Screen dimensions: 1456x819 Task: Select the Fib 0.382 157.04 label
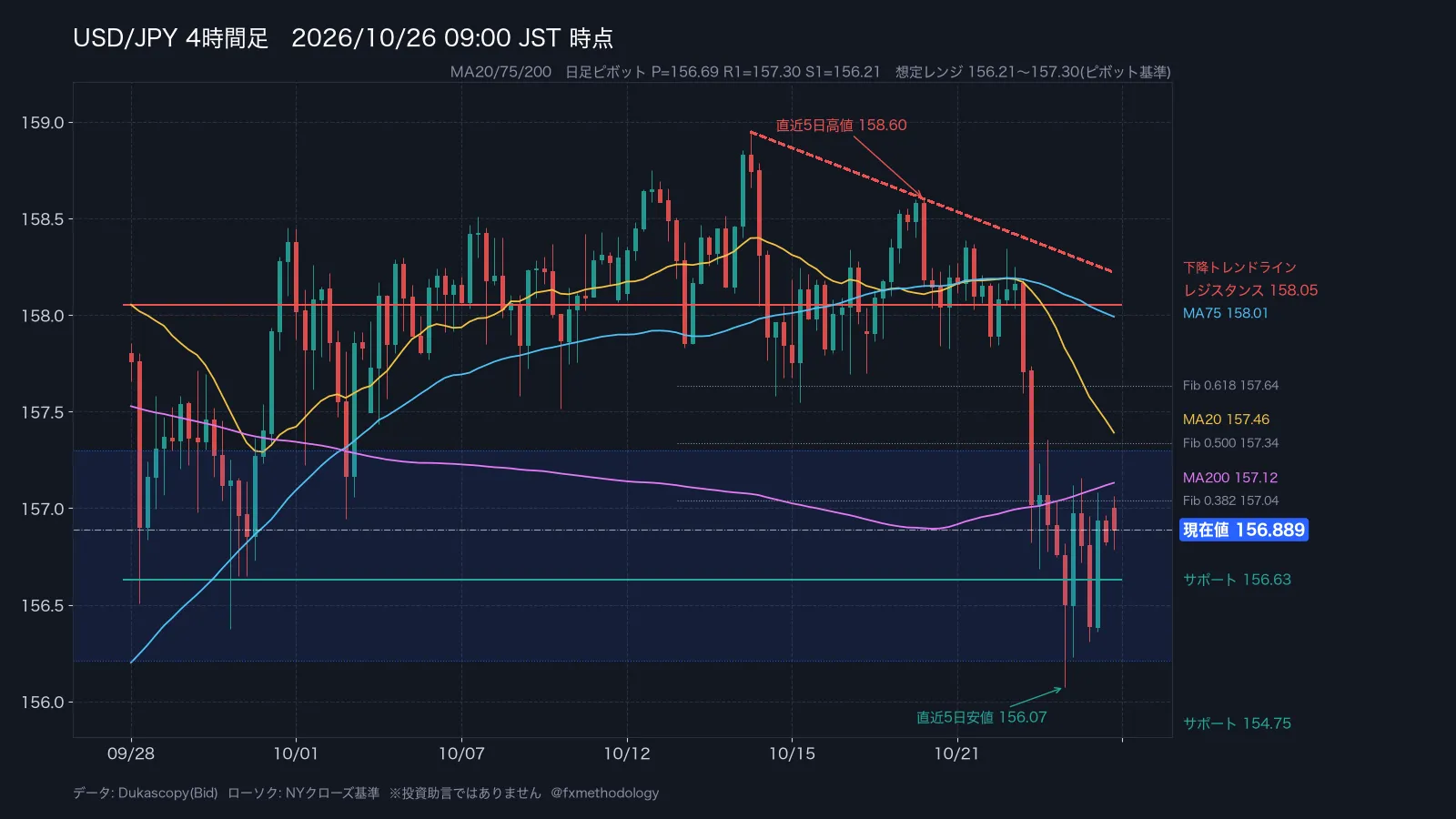coord(1230,500)
